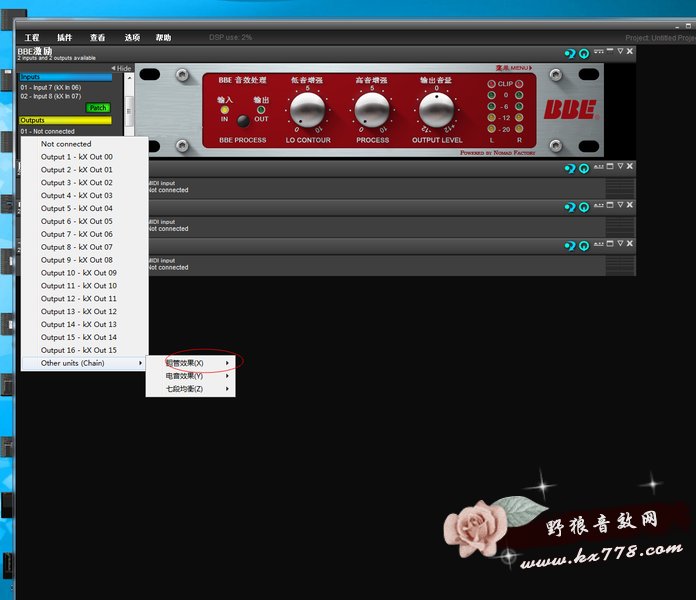Click the green Patch button
The height and width of the screenshot is (600, 696).
point(98,108)
